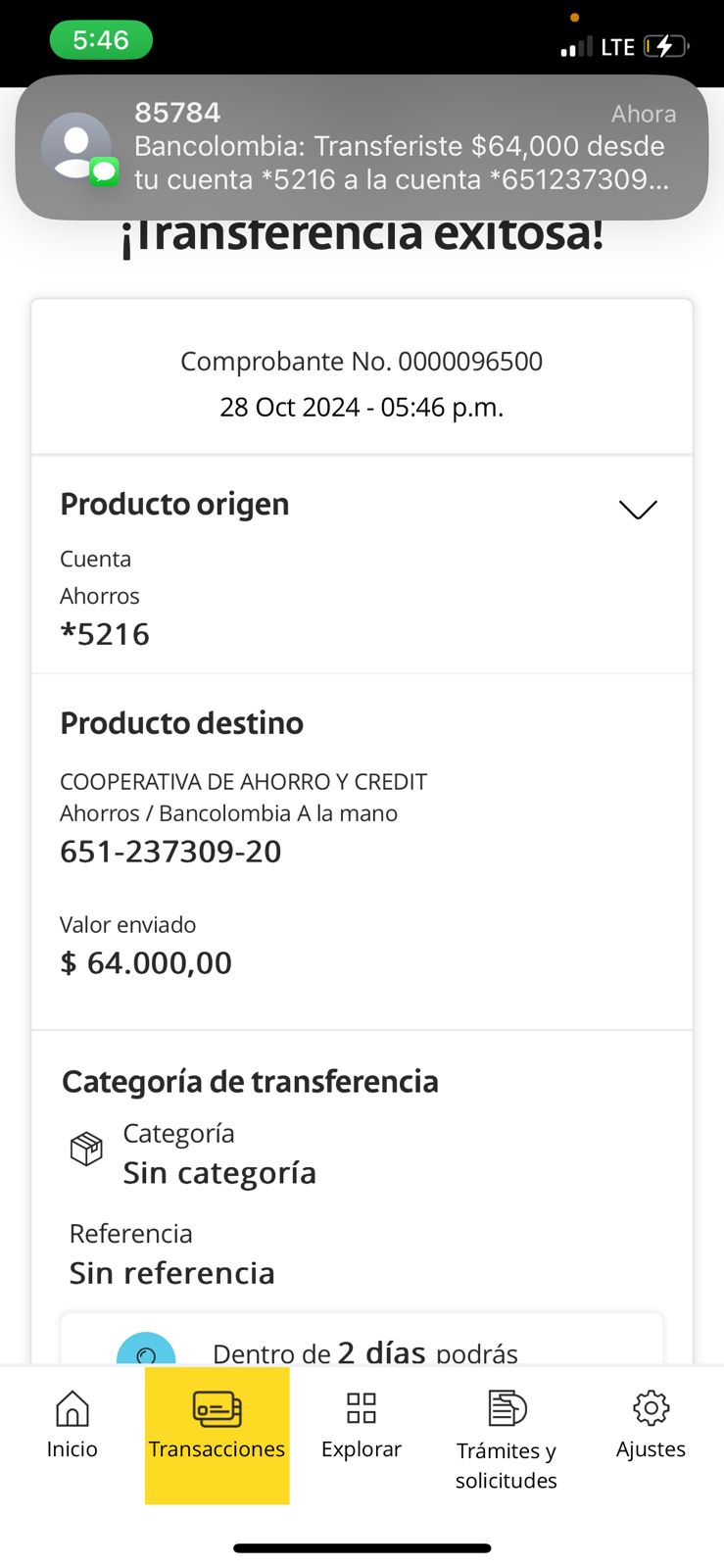This screenshot has height=1568, width=724.
Task: Select the Sin categoría value
Action: [219, 1173]
